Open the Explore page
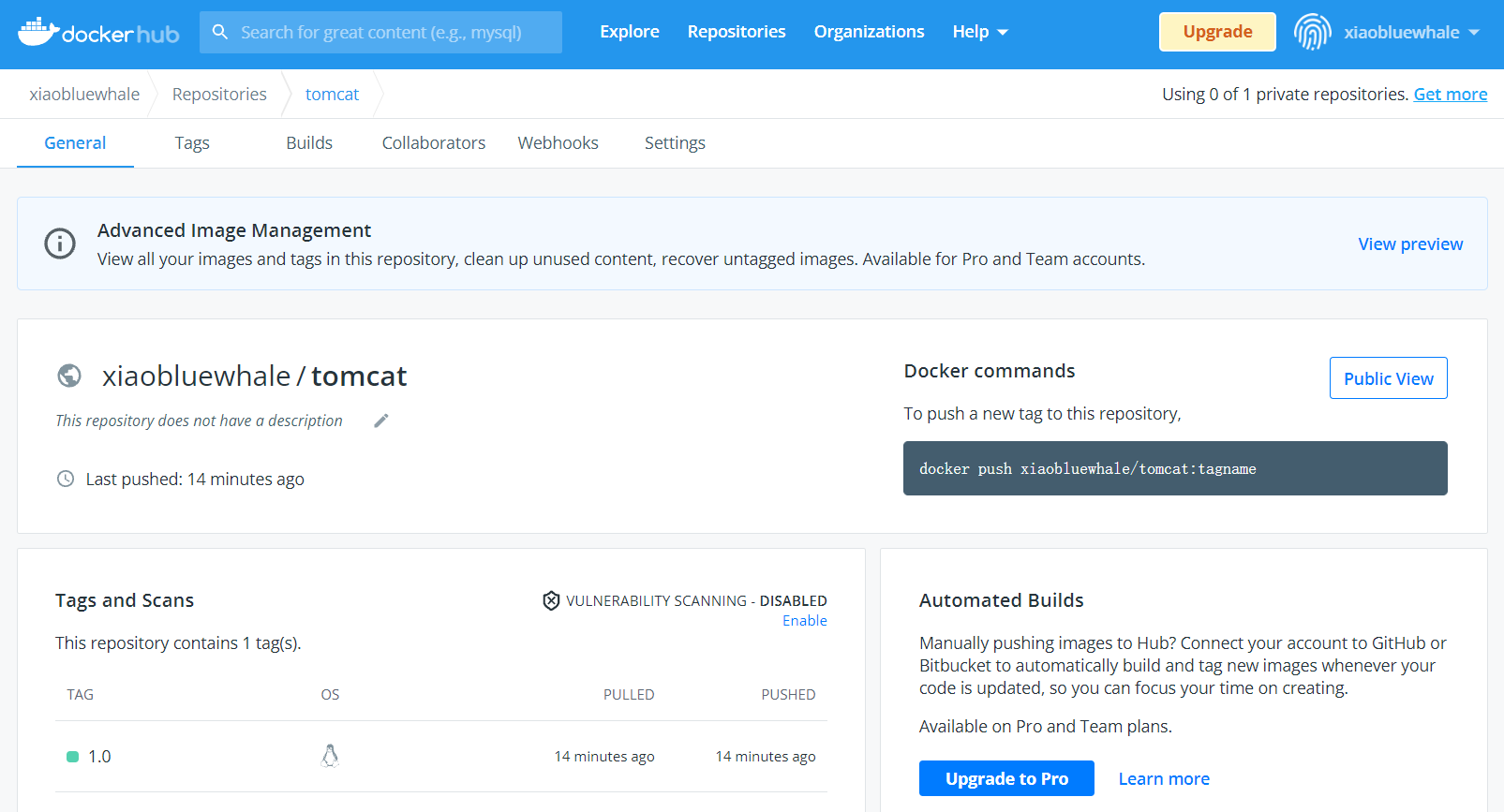This screenshot has height=812, width=1504. (x=630, y=32)
